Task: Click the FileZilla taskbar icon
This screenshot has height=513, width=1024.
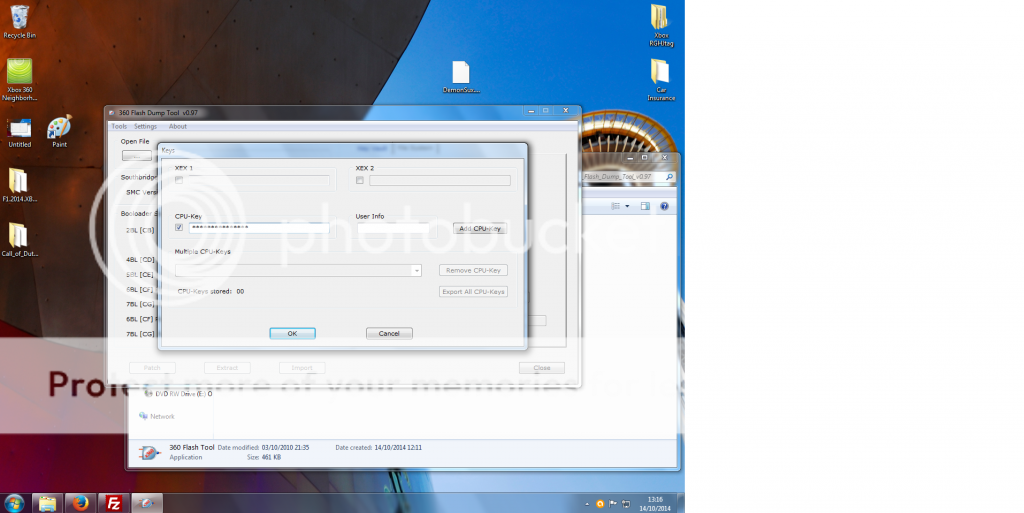Action: [114, 503]
